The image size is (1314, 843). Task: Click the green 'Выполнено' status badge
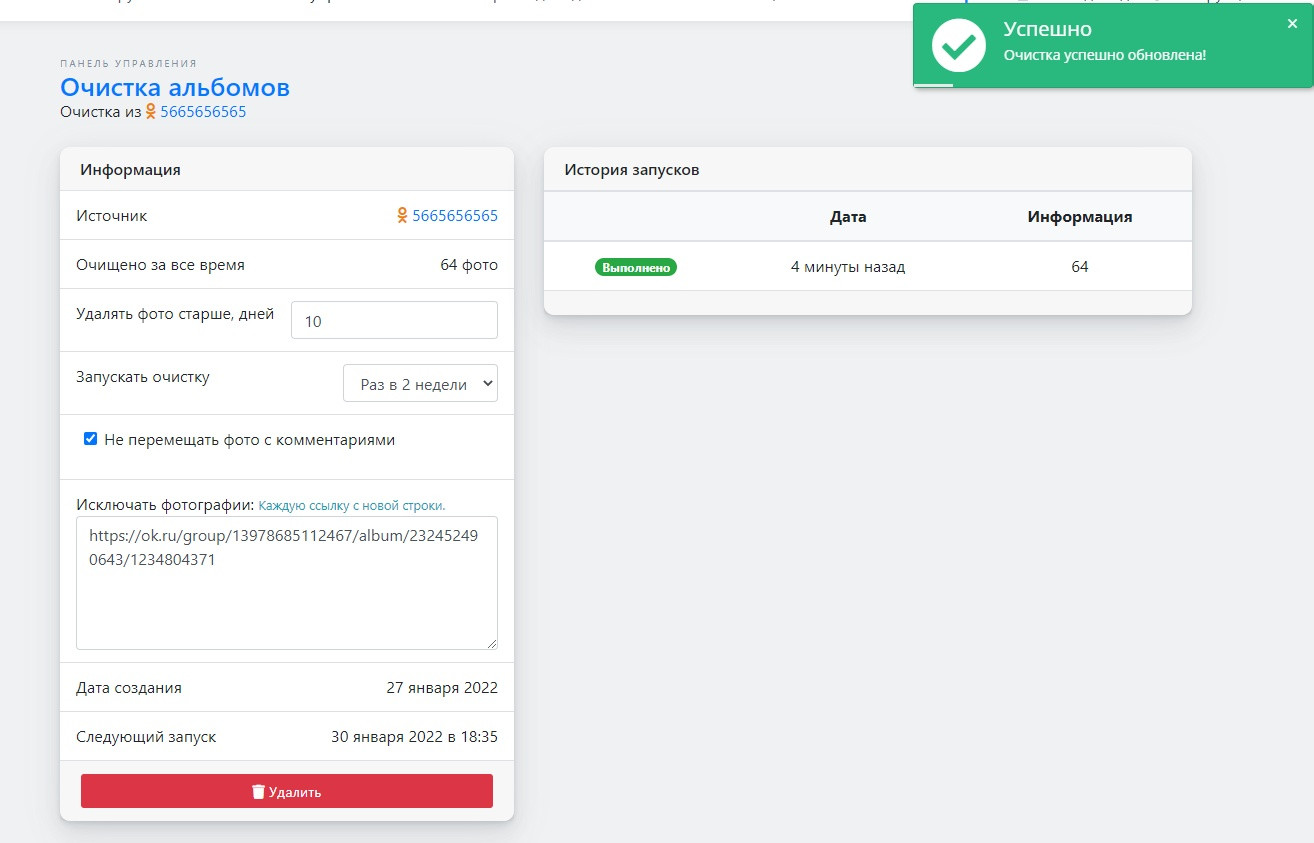click(636, 267)
